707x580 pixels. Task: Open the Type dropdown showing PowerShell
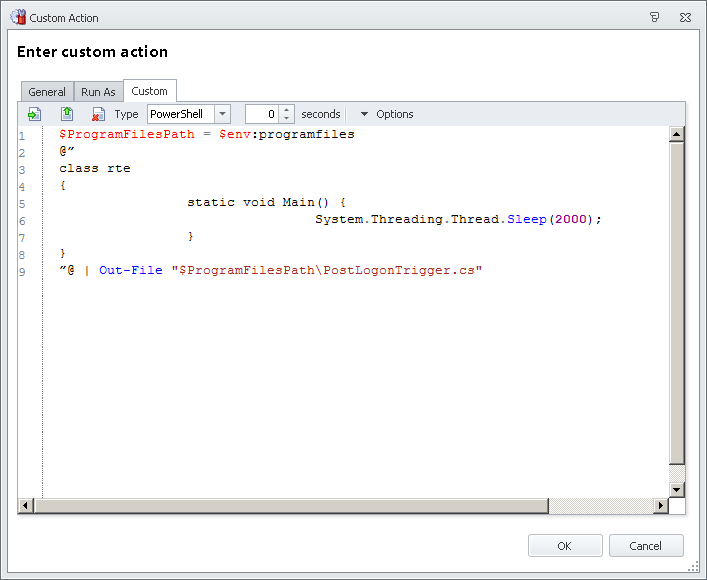[x=222, y=114]
